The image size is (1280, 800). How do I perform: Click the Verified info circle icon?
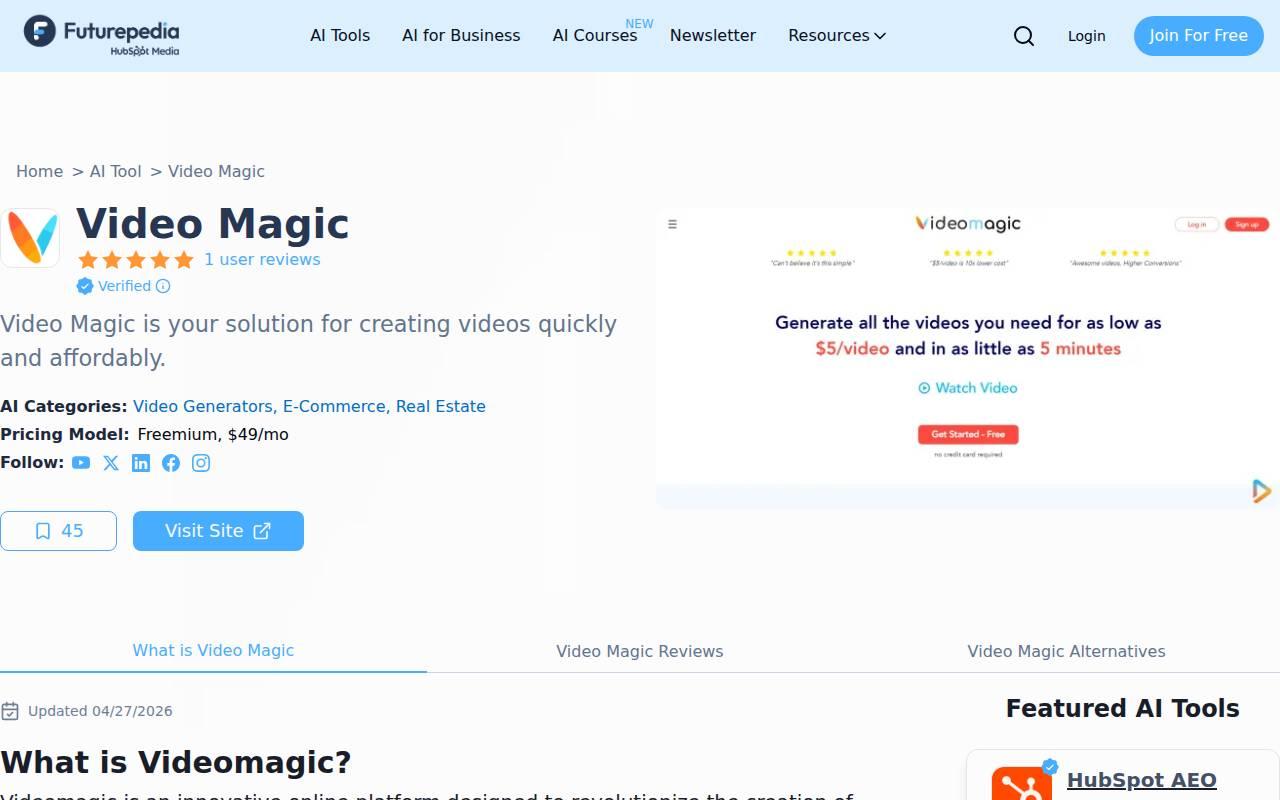163,286
